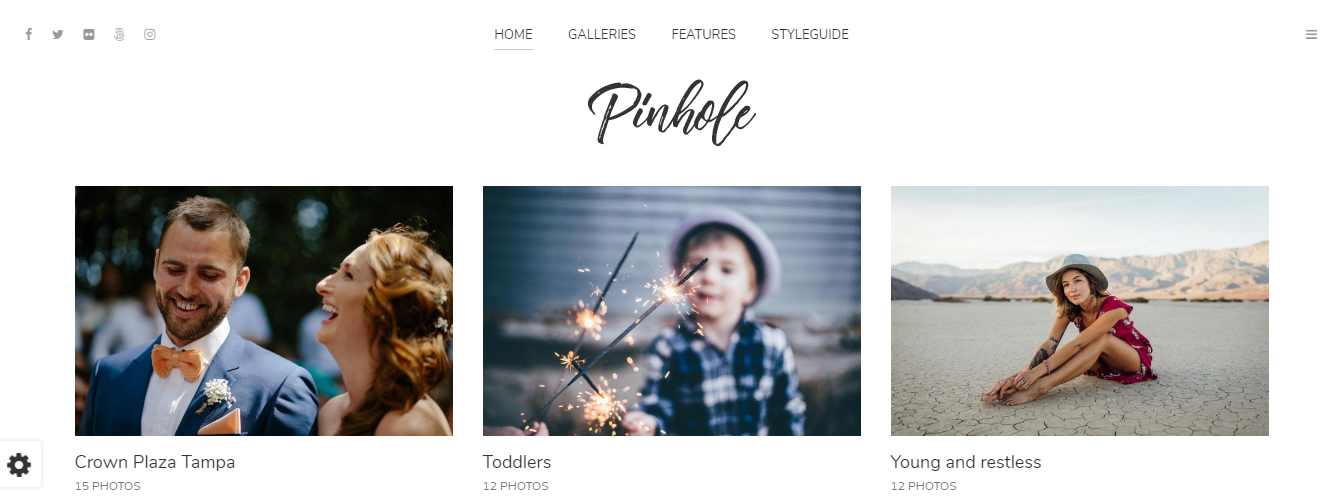Screen dimensions: 1332x503
Task: Open the Instagram camera icon
Action: 150,34
